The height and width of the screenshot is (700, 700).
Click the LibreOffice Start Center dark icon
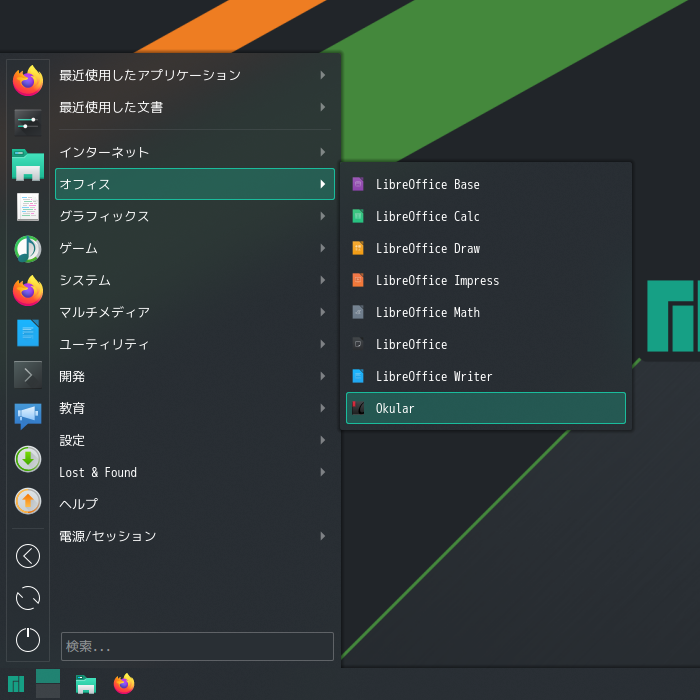tap(358, 344)
